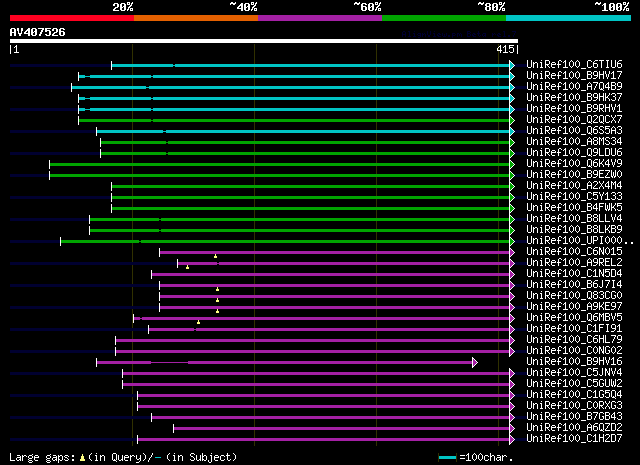This screenshot has width=640, height=465.
Task: Select the cyan arrowhead for Q6S5A3
Action: tap(512, 131)
